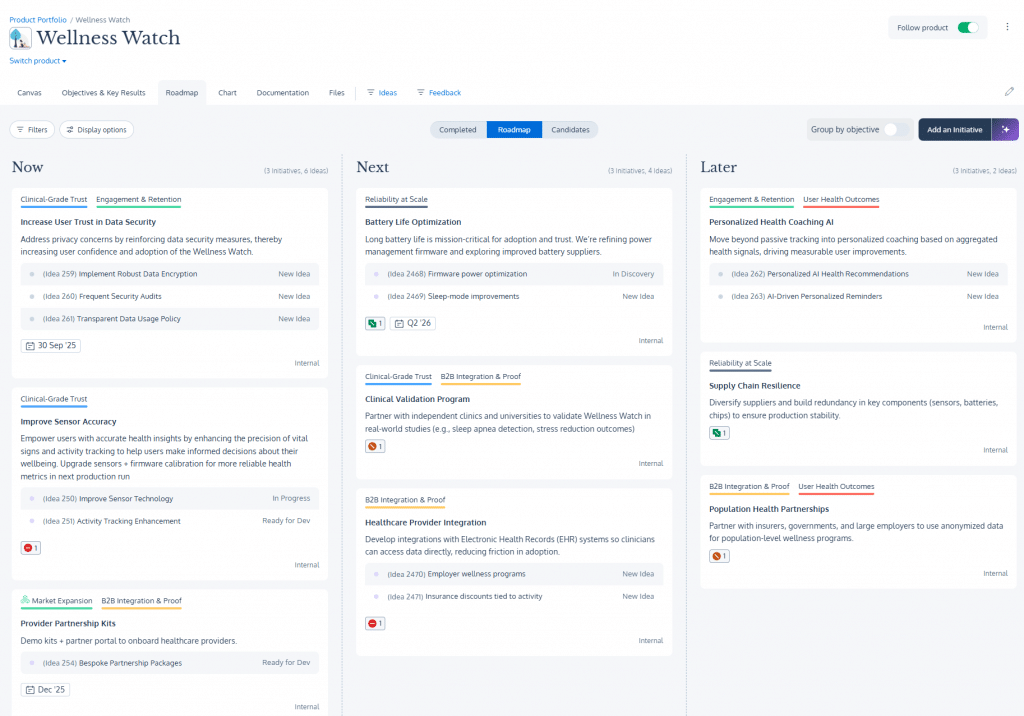The height and width of the screenshot is (716, 1024).
Task: Open the Filters panel
Action: tap(32, 129)
